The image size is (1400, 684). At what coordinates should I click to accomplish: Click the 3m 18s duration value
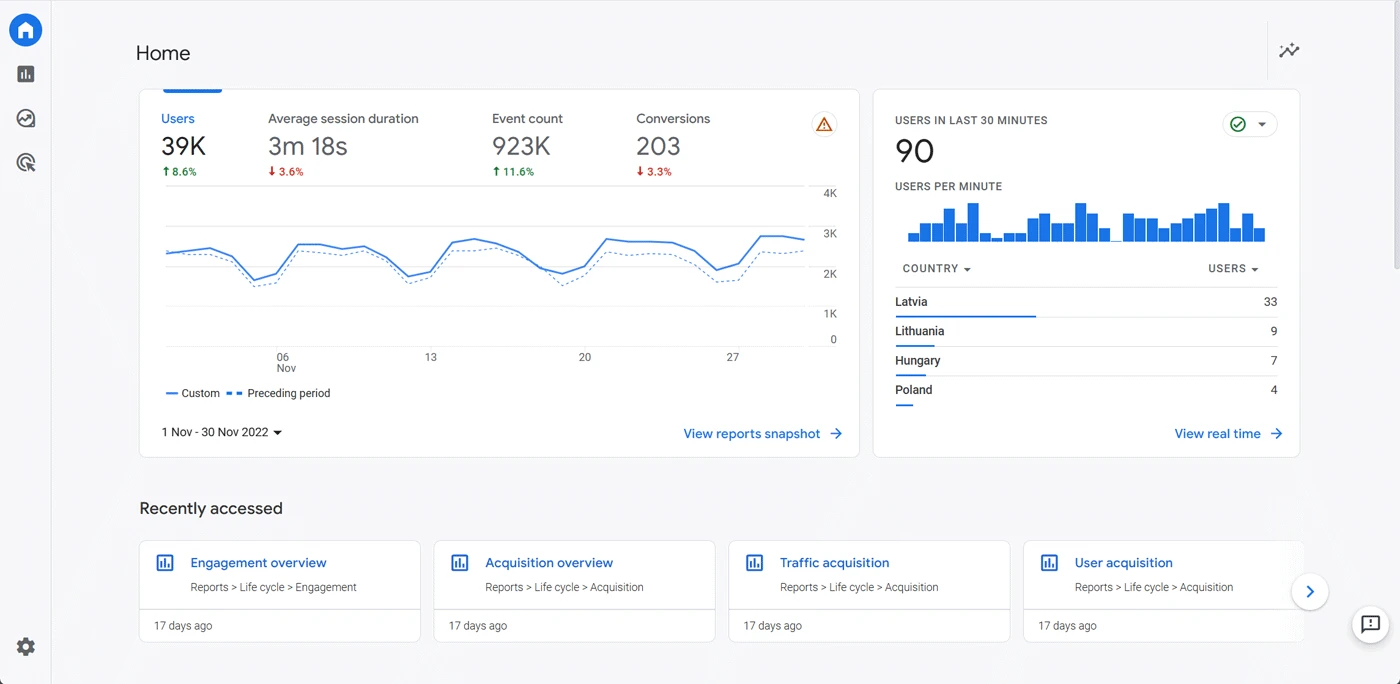click(x=308, y=146)
